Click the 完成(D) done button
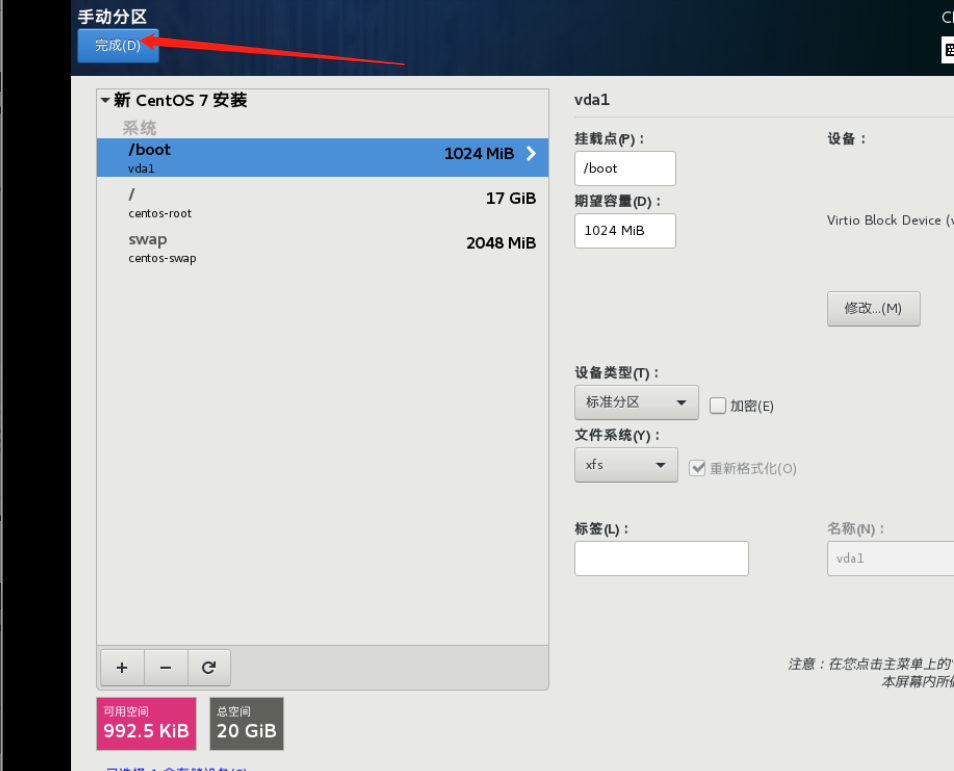954x771 pixels. [118, 45]
